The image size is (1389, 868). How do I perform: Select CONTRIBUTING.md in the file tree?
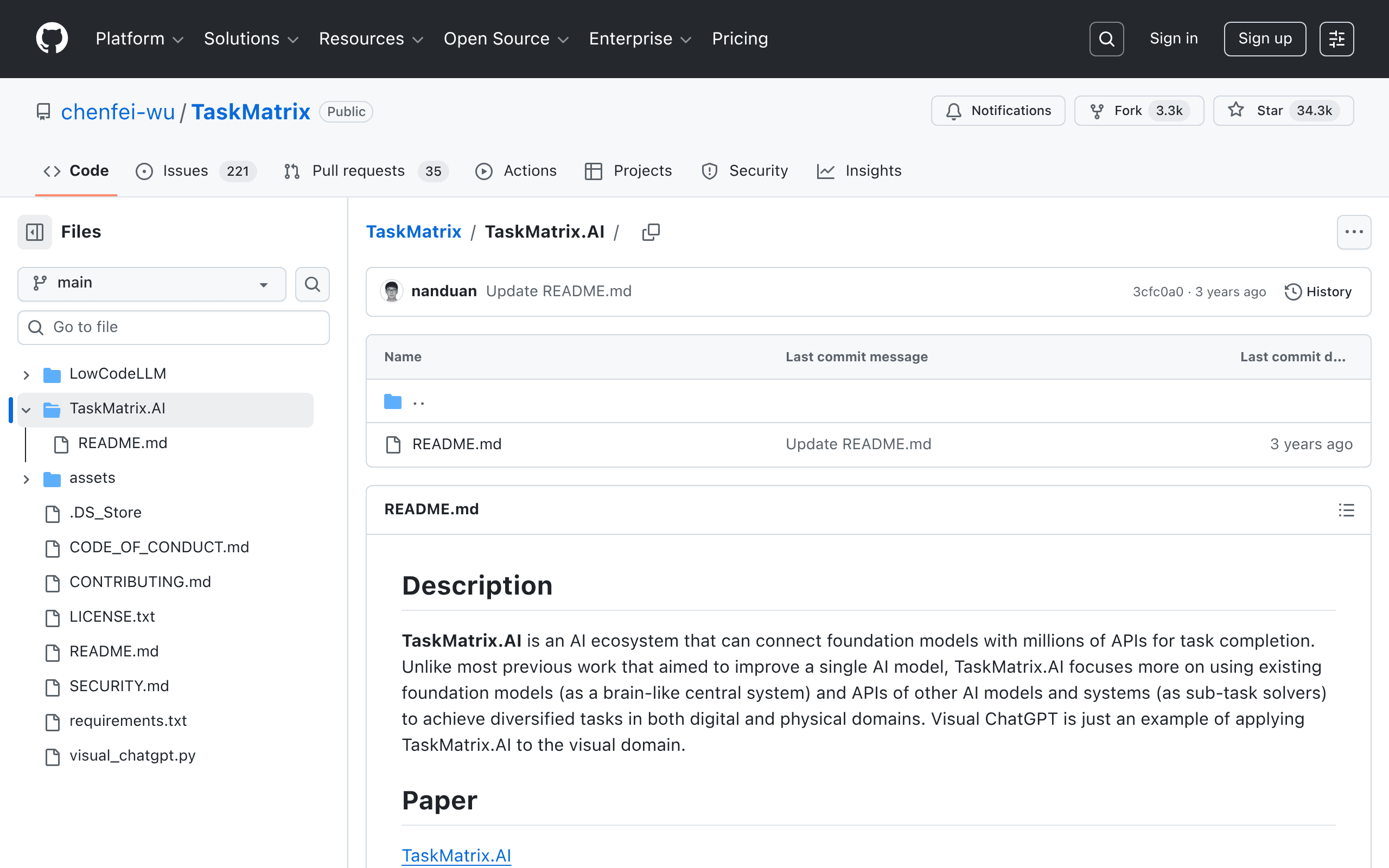coord(140,582)
